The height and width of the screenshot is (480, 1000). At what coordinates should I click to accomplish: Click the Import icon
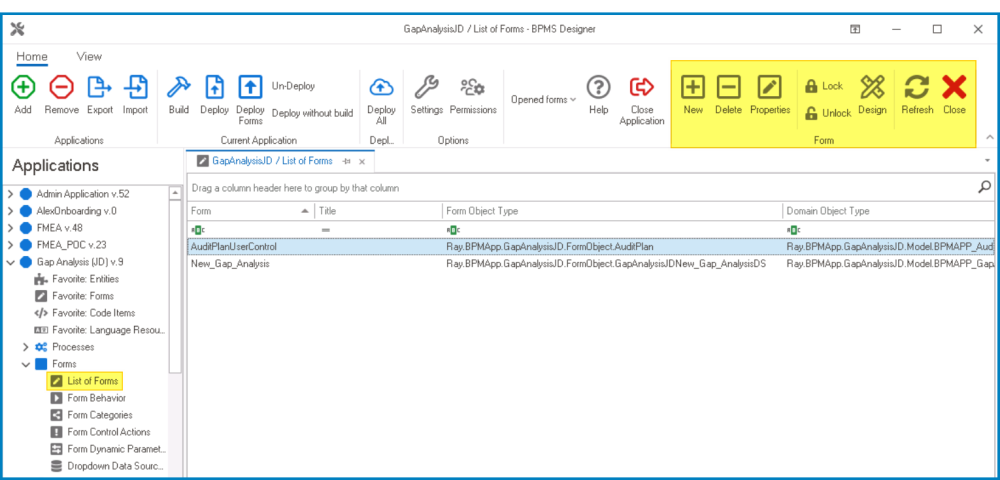coord(135,86)
